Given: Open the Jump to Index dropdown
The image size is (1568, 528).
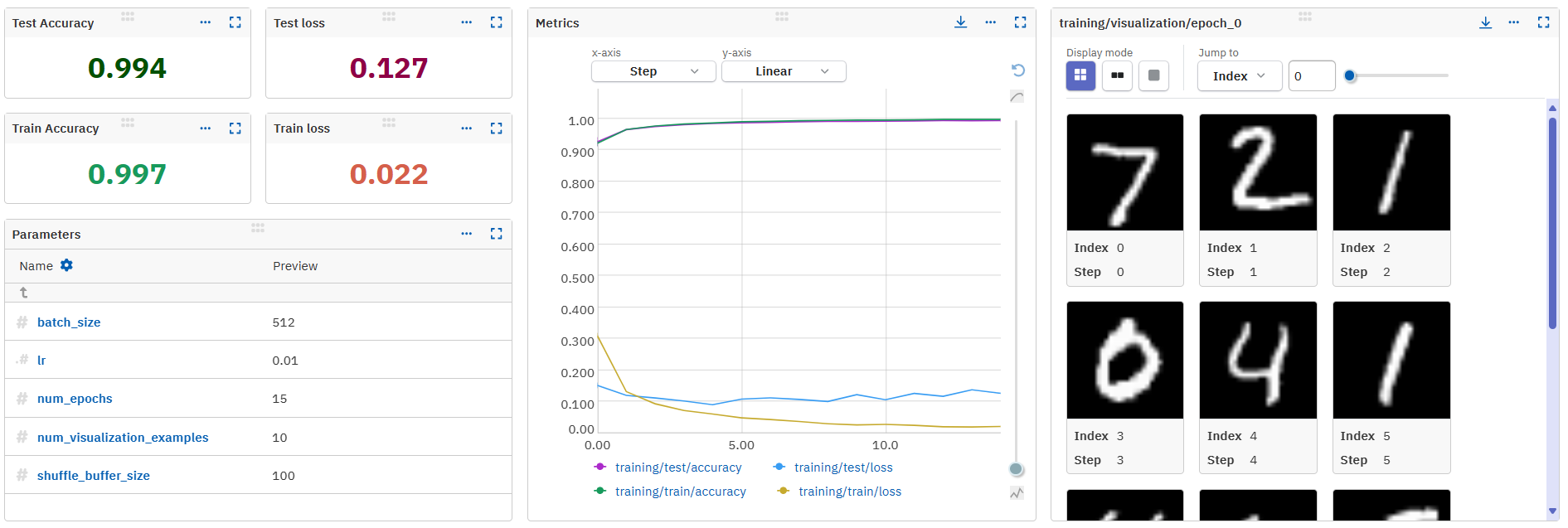Looking at the screenshot, I should (x=1240, y=75).
